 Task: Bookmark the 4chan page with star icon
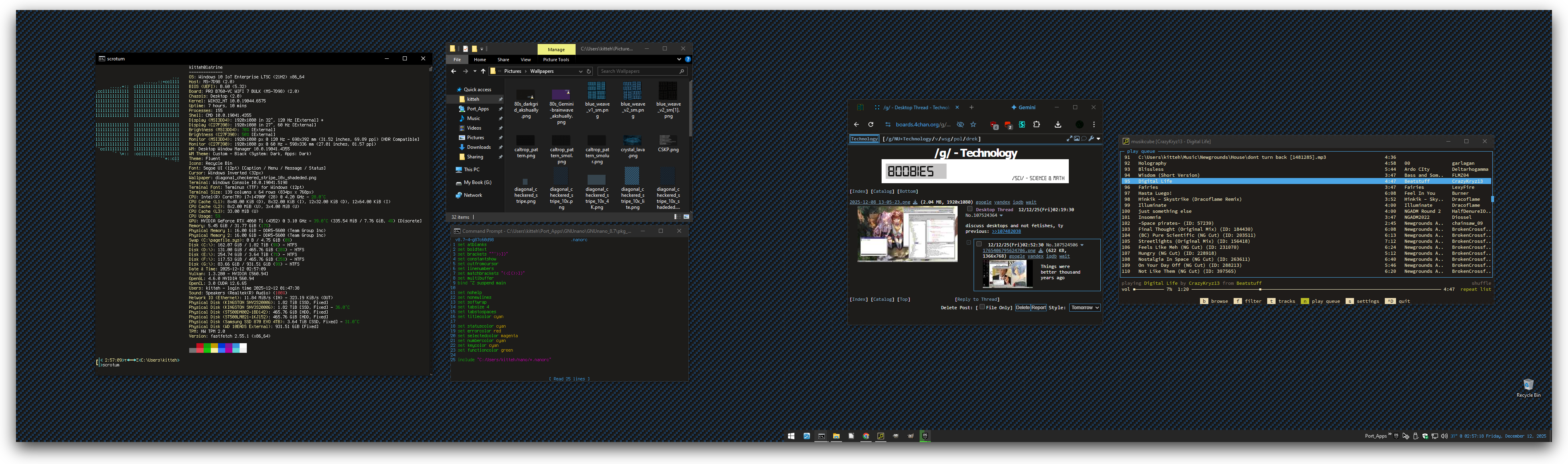coord(973,124)
